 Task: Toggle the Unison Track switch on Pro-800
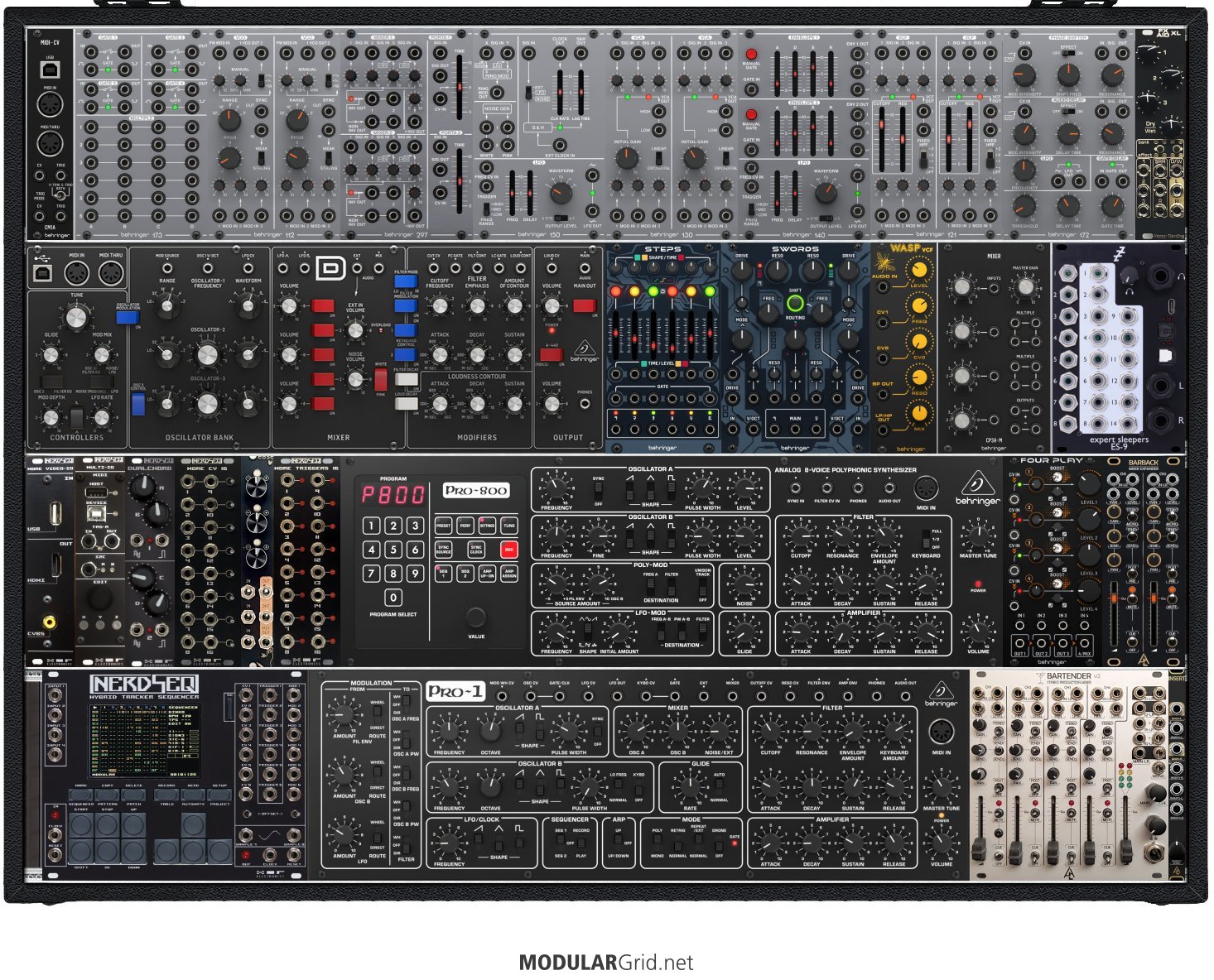(702, 585)
